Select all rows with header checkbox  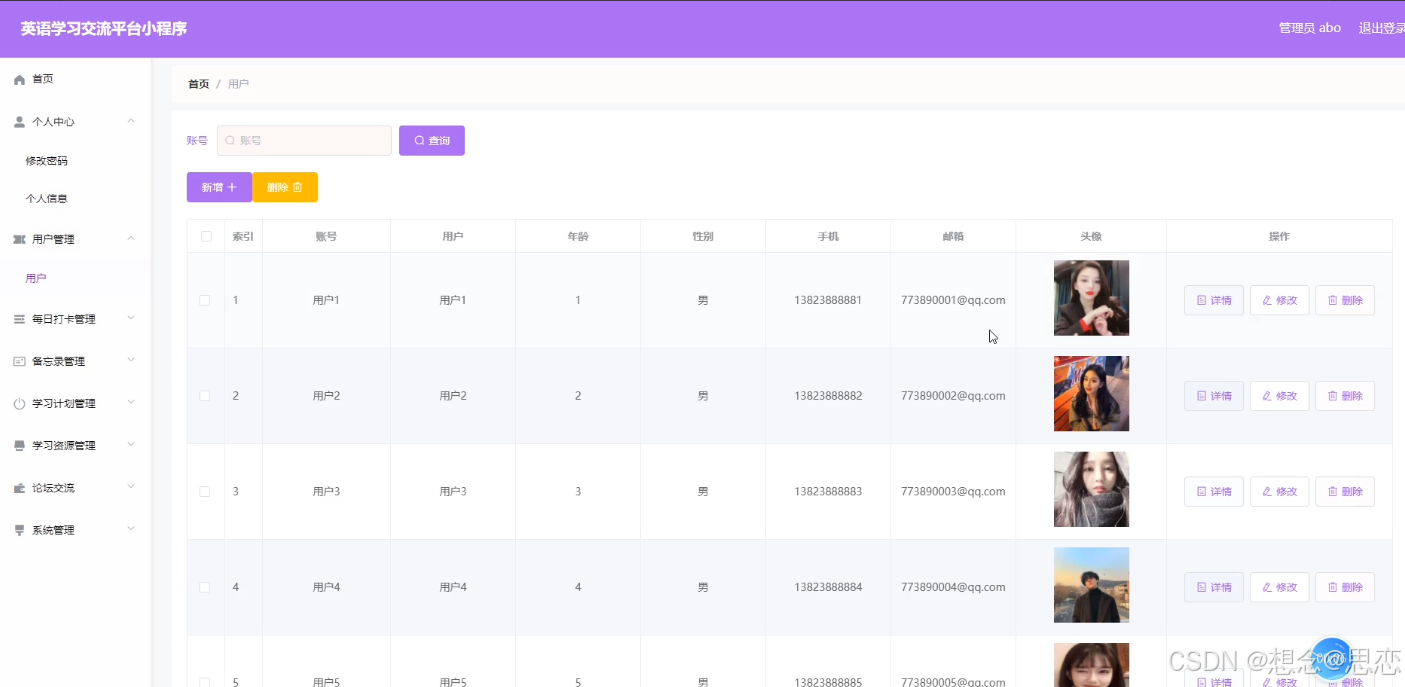click(x=206, y=237)
